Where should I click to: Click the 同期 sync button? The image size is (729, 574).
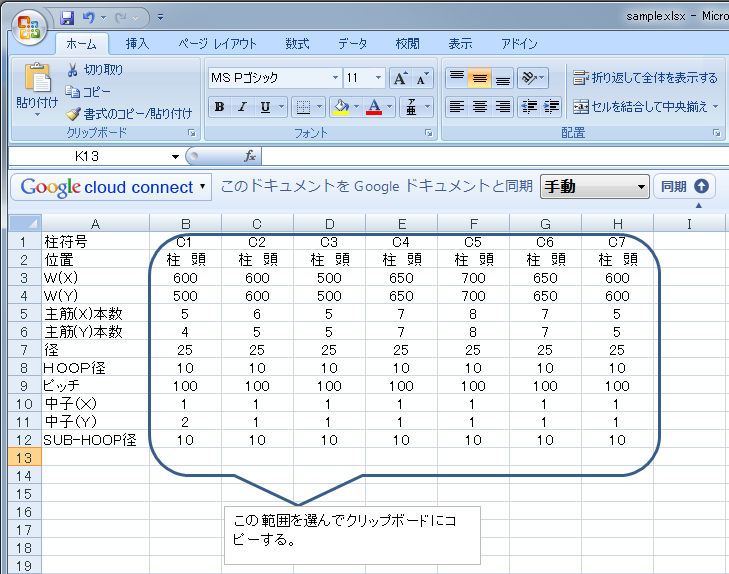click(685, 186)
